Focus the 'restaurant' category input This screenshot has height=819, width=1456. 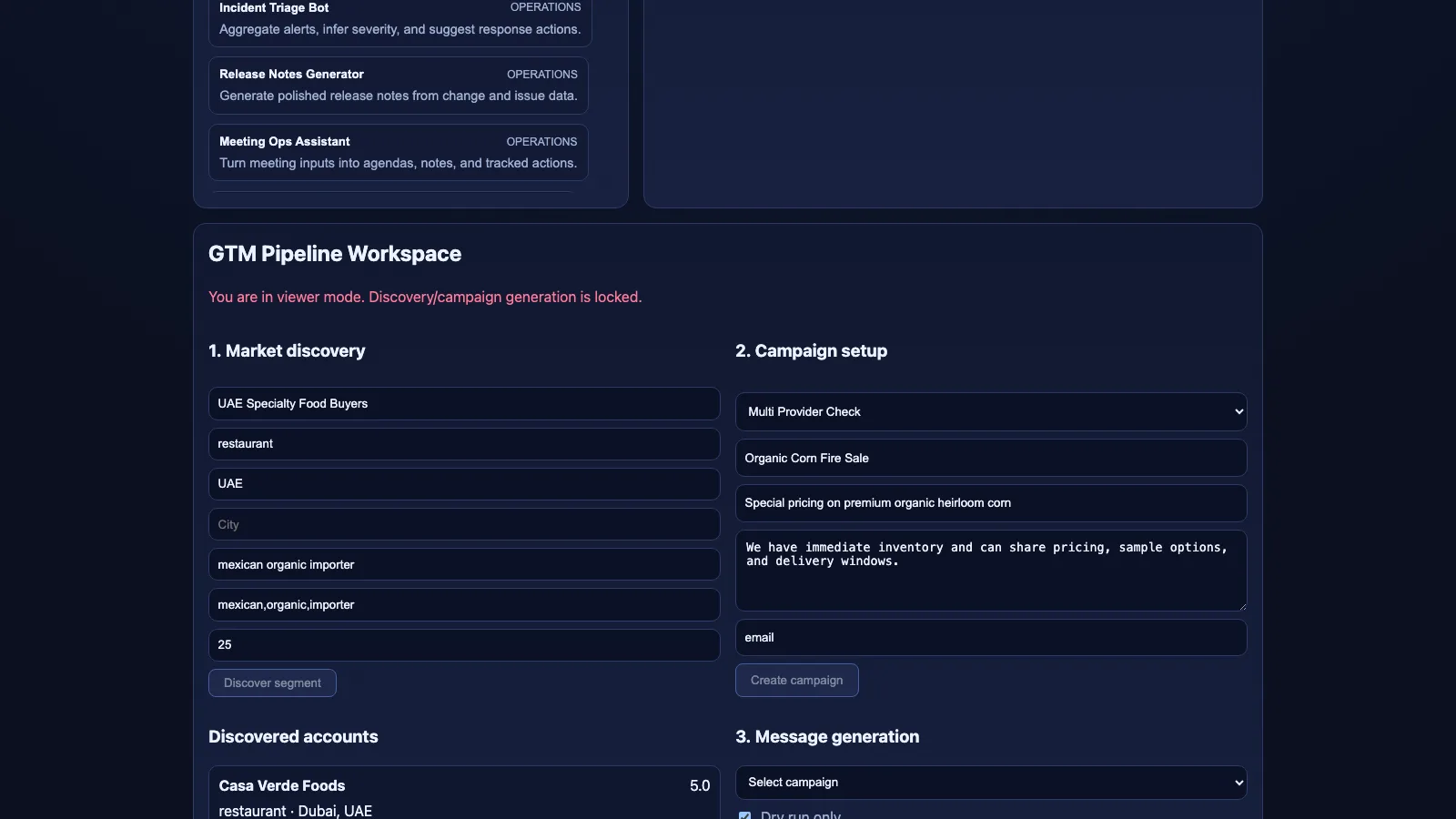[x=463, y=444]
